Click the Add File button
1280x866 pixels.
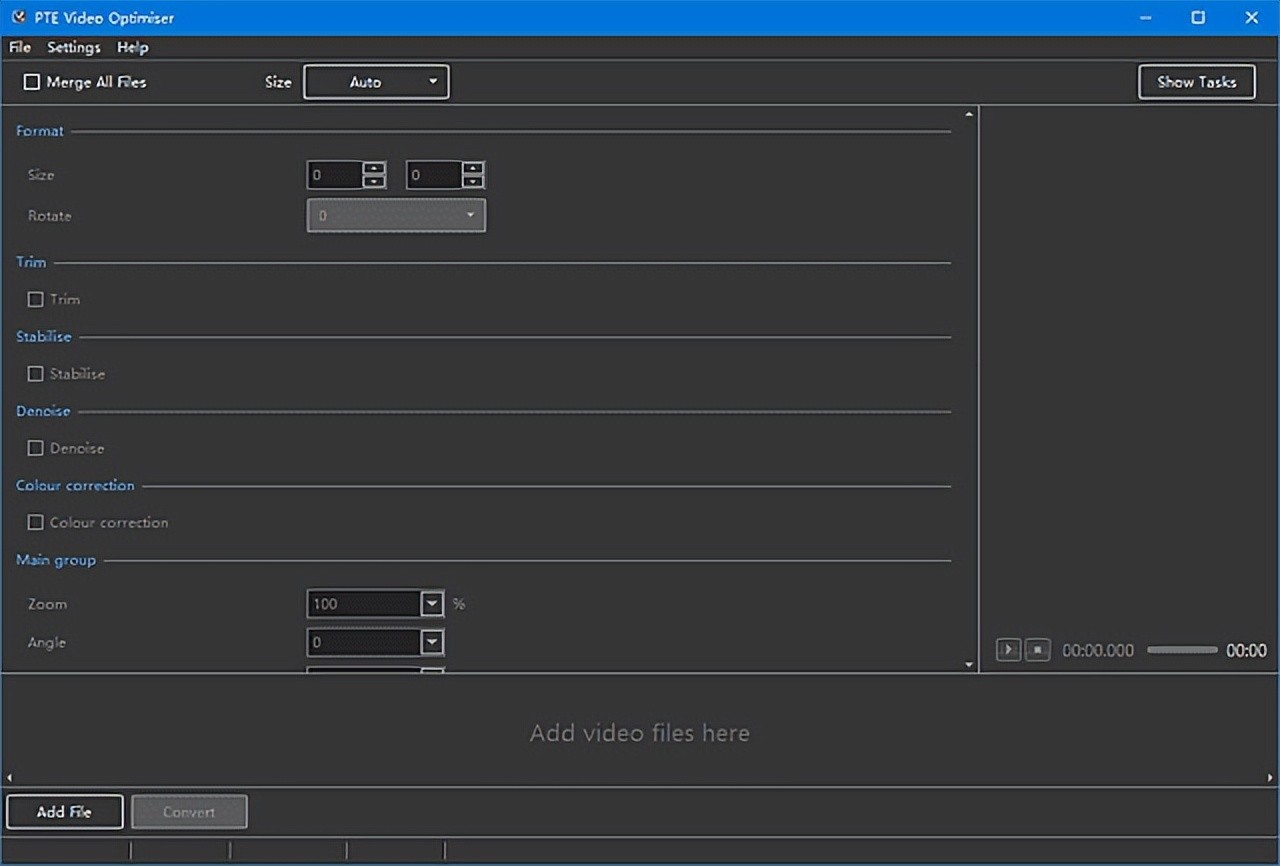pyautogui.click(x=65, y=812)
